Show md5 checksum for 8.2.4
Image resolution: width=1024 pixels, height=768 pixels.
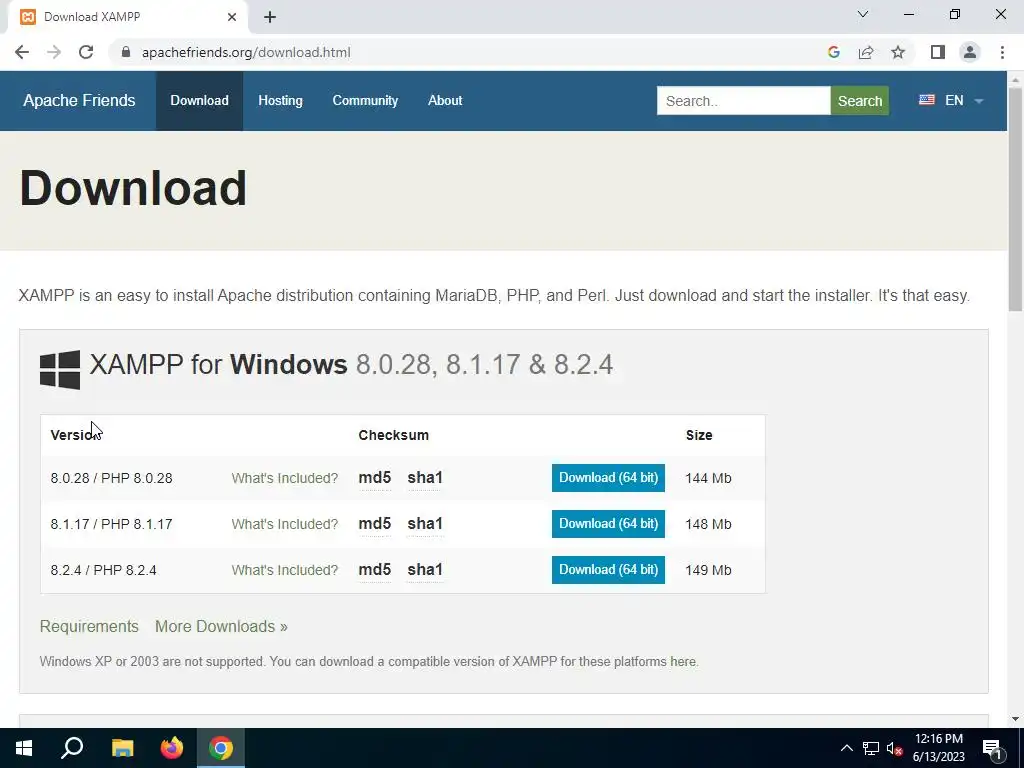(375, 570)
